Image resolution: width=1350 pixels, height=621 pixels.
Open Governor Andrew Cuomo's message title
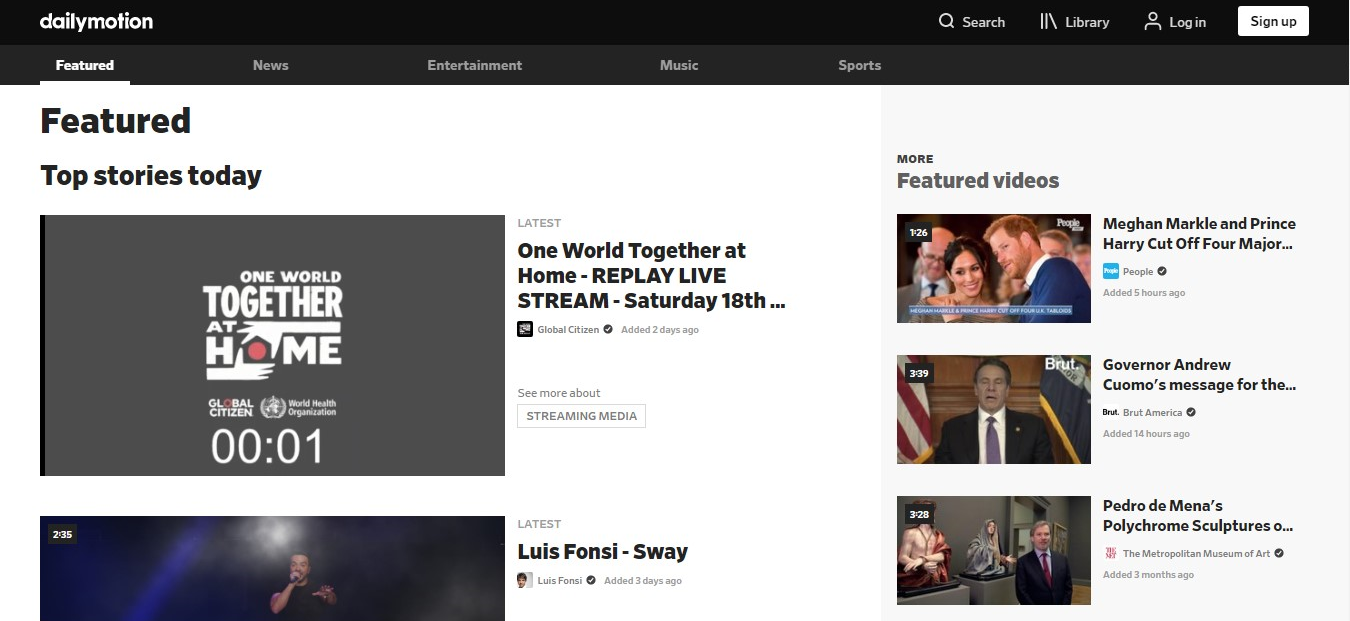1199,375
